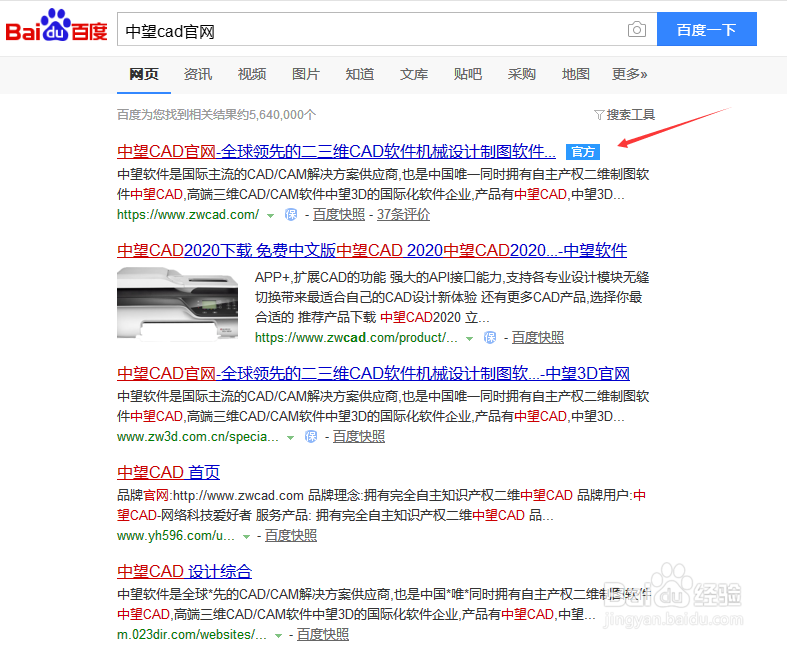
Task: Open first result 中望CAD官网 official link
Action: pos(336,151)
